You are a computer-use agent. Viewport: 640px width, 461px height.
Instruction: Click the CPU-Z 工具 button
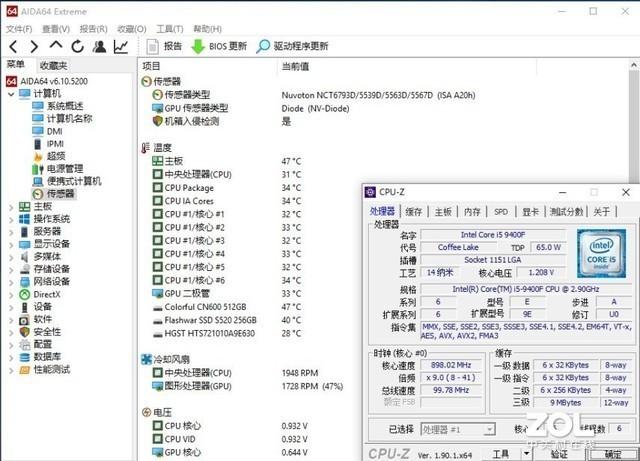tap(500, 454)
